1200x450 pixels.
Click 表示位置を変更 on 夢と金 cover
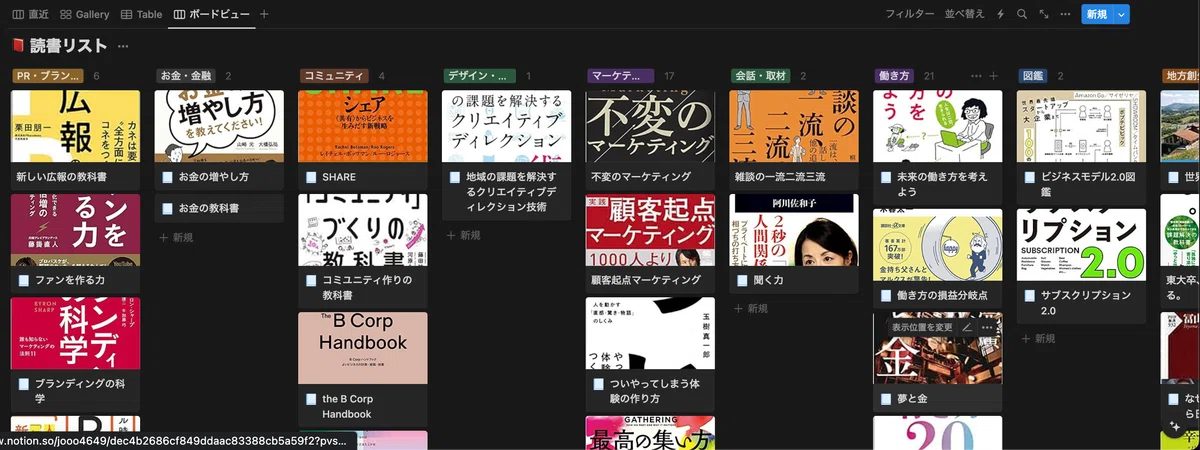coord(922,327)
